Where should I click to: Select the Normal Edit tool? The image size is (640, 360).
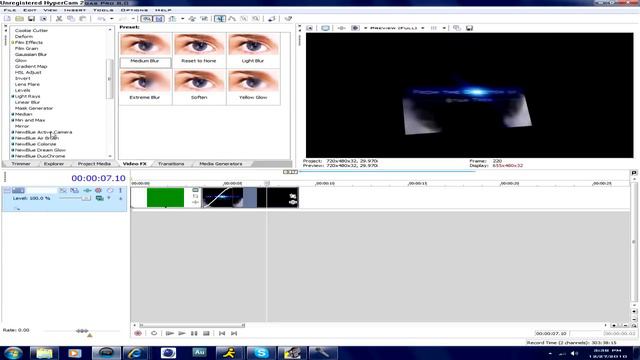pyautogui.click(x=220, y=19)
